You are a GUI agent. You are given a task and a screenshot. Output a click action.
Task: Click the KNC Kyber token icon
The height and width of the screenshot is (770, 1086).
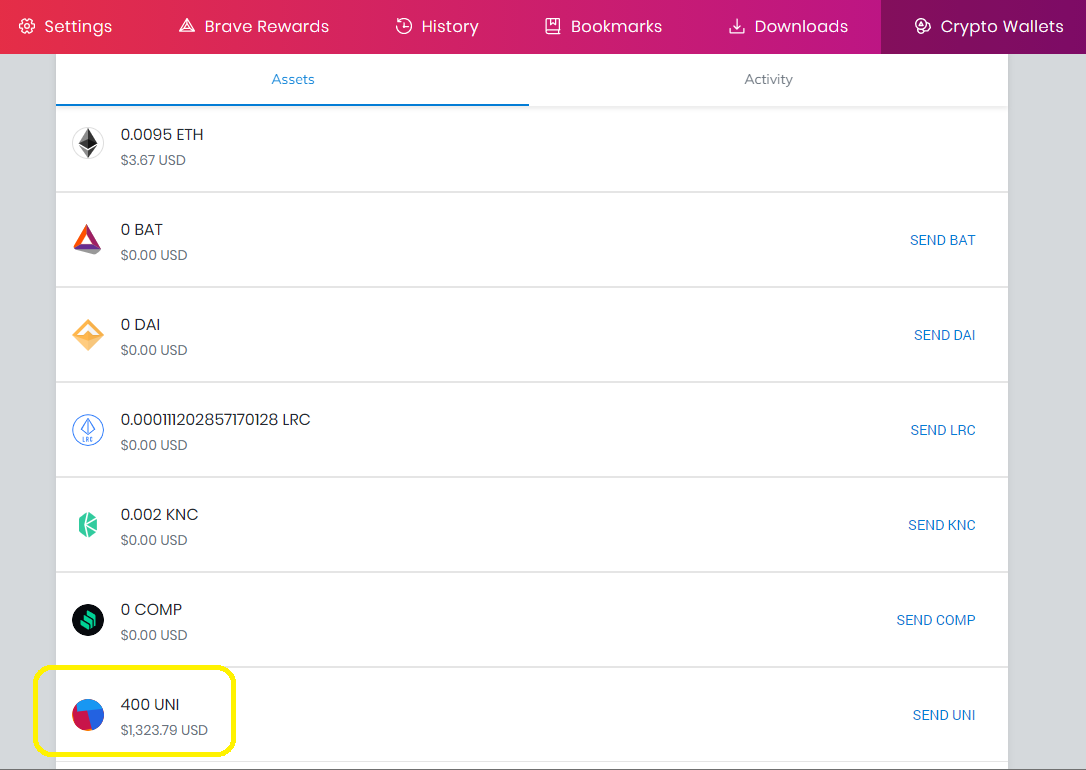tap(88, 525)
